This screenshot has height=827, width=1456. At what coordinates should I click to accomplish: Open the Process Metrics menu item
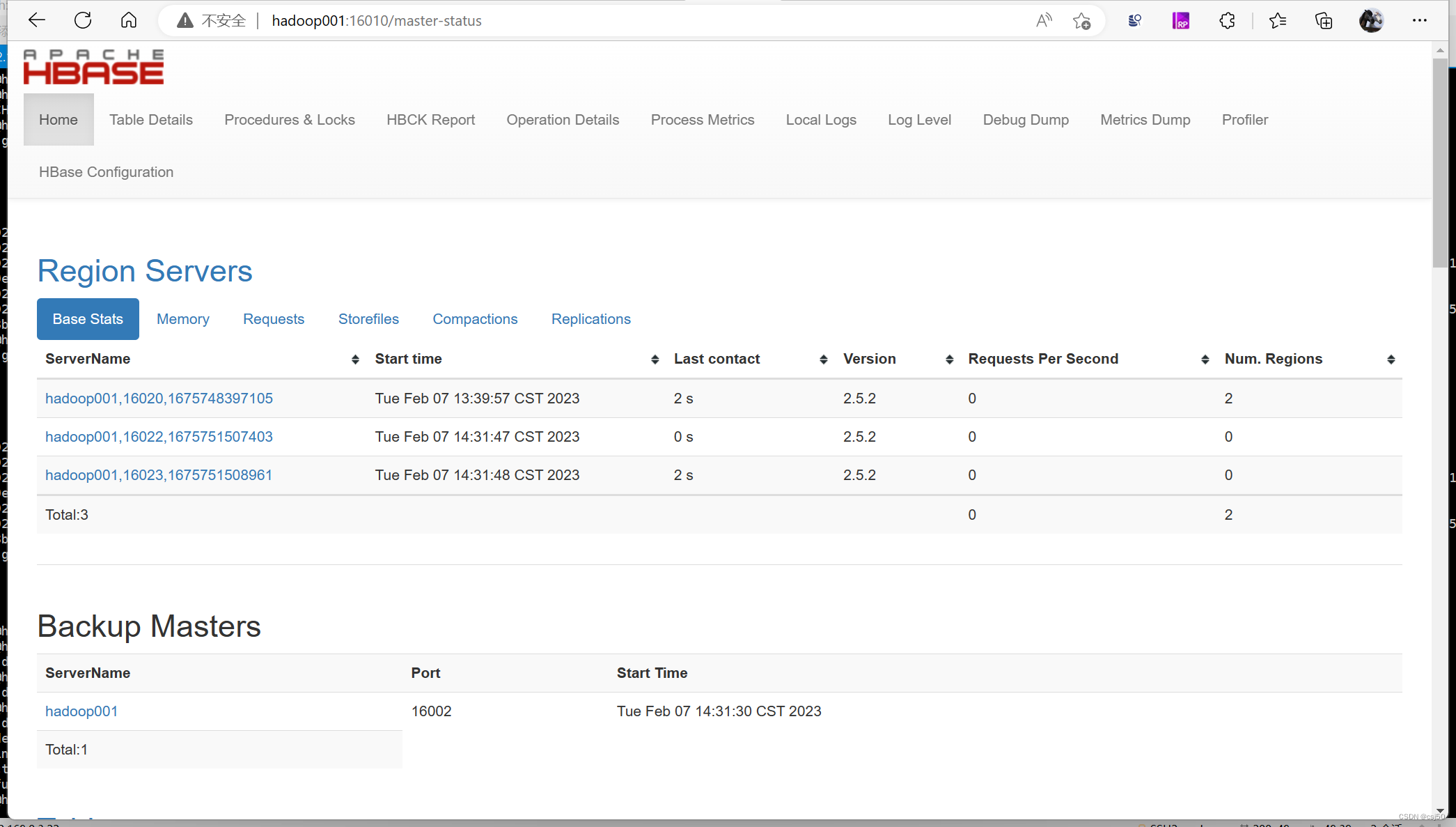pyautogui.click(x=702, y=119)
